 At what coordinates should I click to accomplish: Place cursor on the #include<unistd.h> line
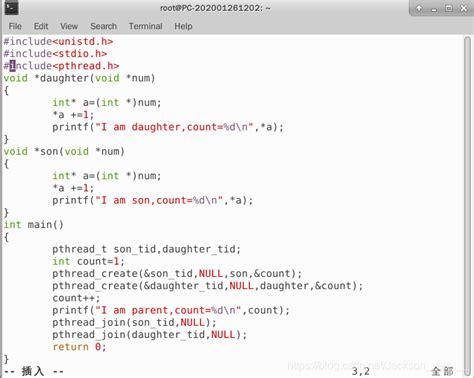(x=58, y=42)
